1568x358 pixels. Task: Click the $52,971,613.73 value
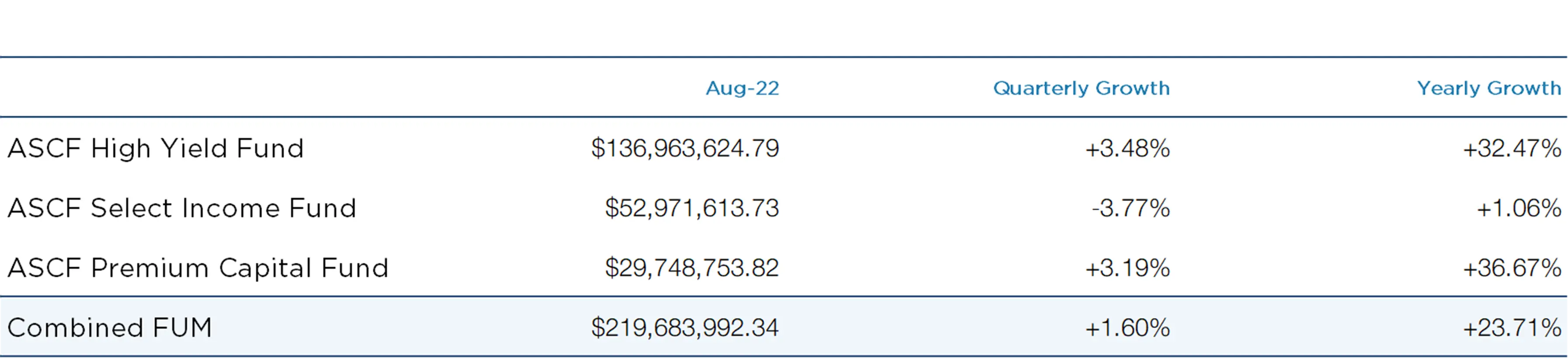click(x=691, y=208)
